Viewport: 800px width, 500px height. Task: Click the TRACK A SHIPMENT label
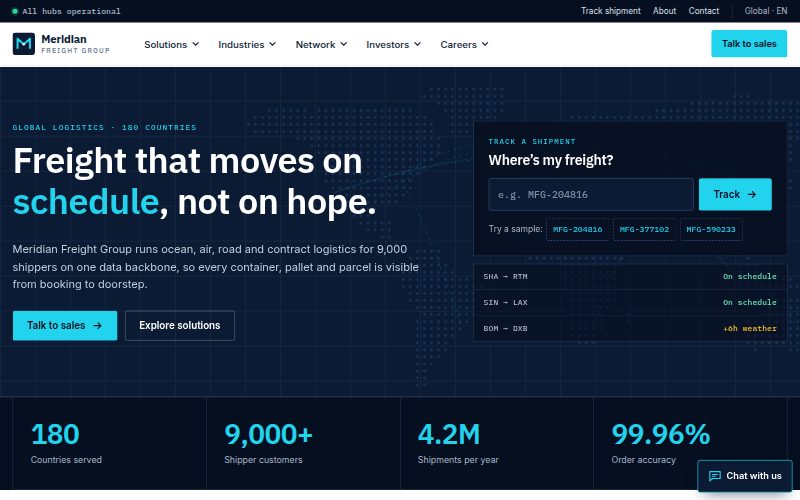coord(532,141)
